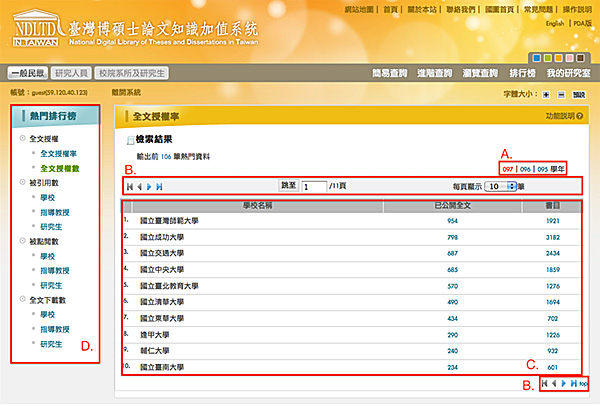
Task: Click the page number input field
Action: pyautogui.click(x=314, y=186)
